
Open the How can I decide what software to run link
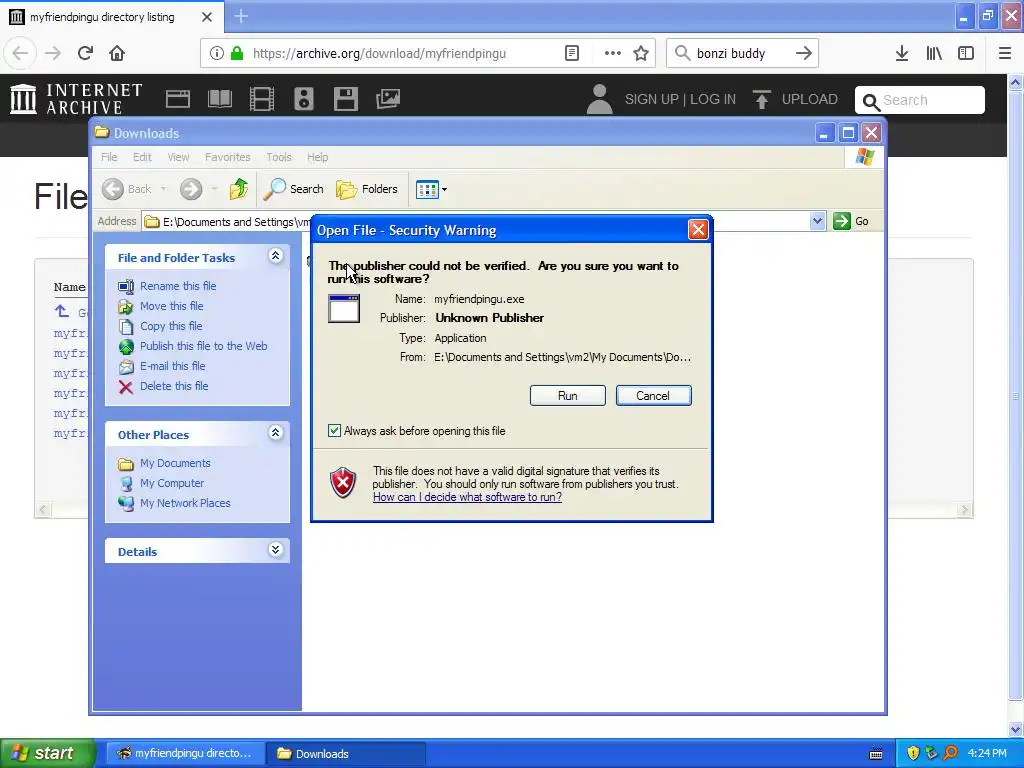(x=467, y=497)
